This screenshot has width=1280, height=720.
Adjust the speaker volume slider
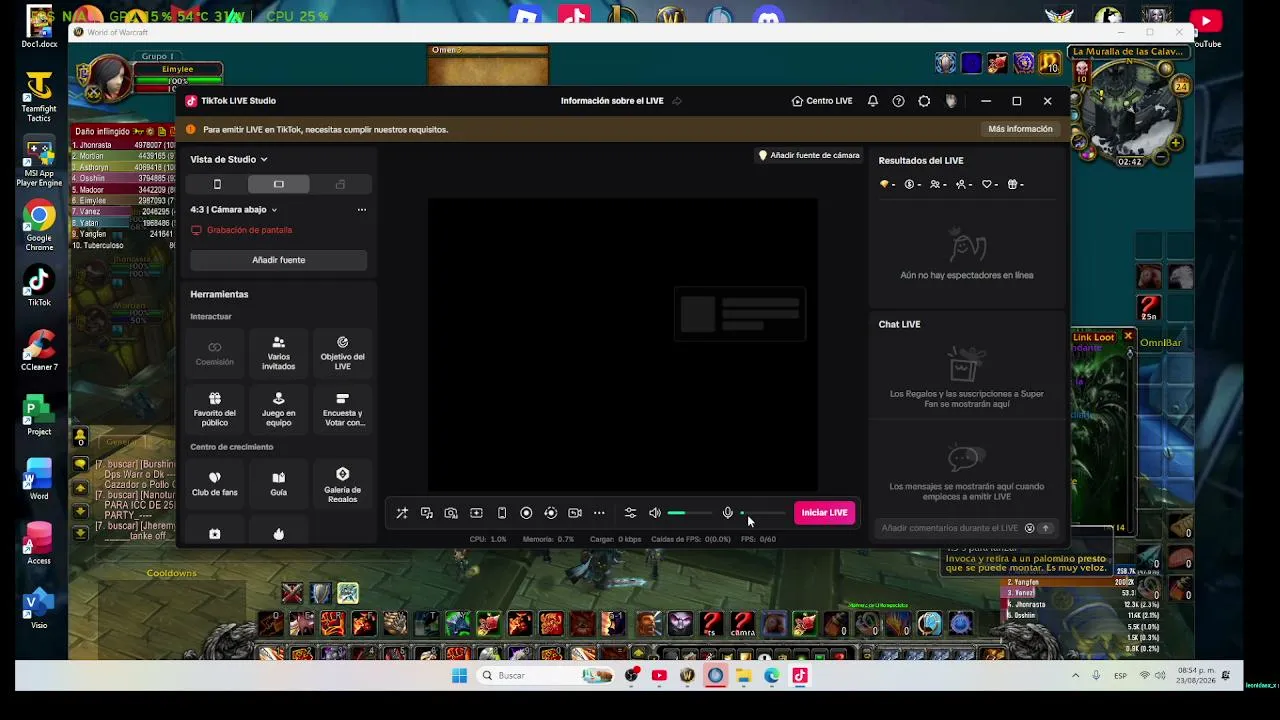(x=690, y=513)
